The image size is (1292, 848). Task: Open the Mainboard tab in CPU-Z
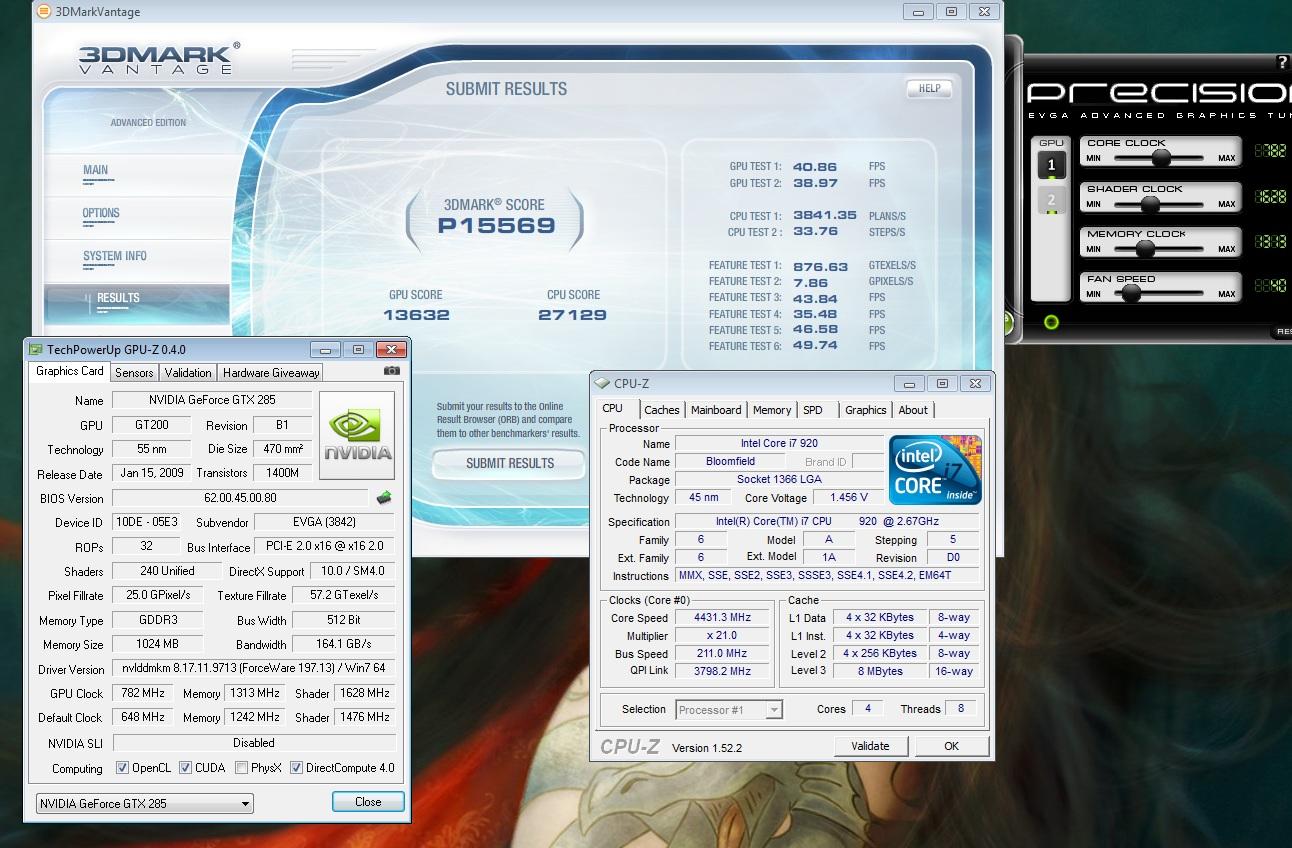(716, 410)
